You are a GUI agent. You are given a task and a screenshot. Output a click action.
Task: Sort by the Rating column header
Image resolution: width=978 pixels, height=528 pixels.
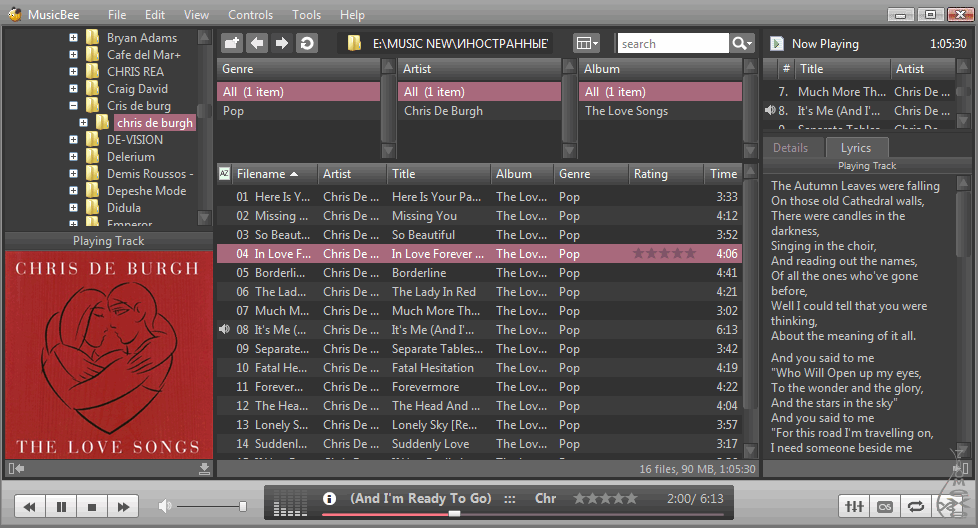666,174
